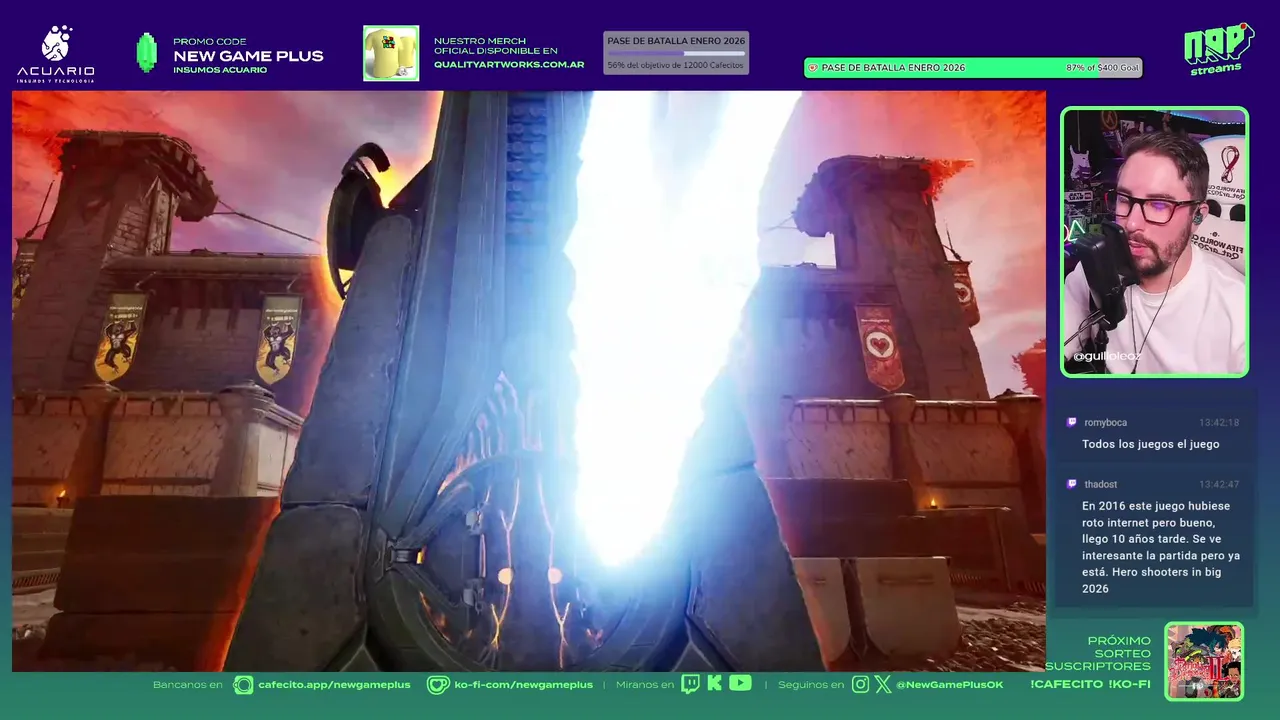Open the YouTube icon in footer

[740, 684]
